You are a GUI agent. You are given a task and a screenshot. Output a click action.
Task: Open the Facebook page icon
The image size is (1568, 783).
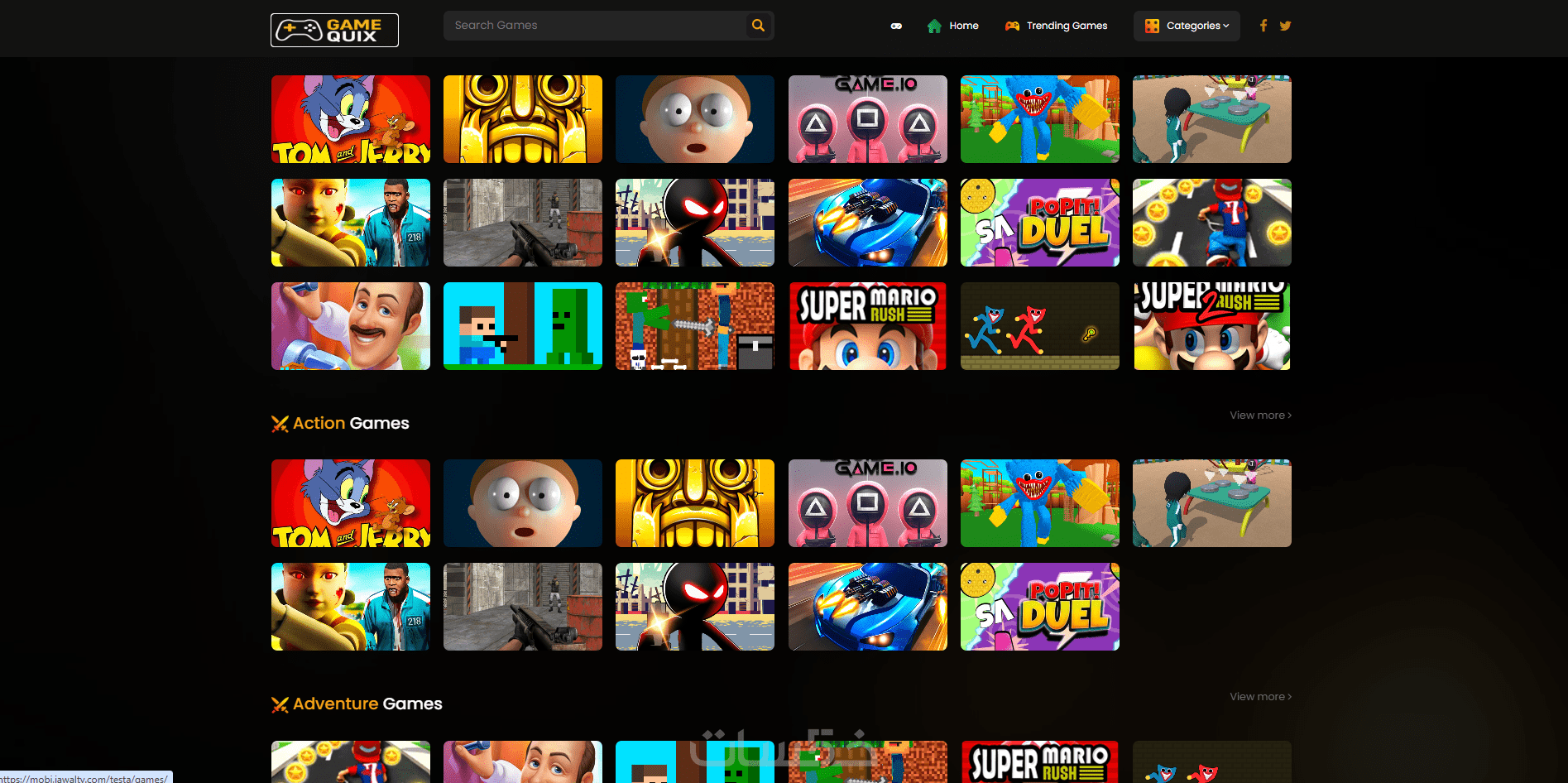point(1264,26)
